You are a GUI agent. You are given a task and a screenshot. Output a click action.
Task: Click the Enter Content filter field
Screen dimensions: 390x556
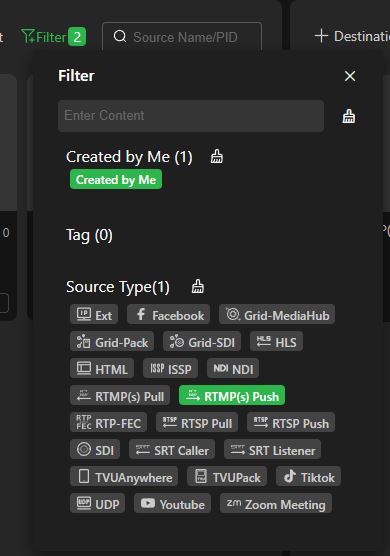pos(191,116)
